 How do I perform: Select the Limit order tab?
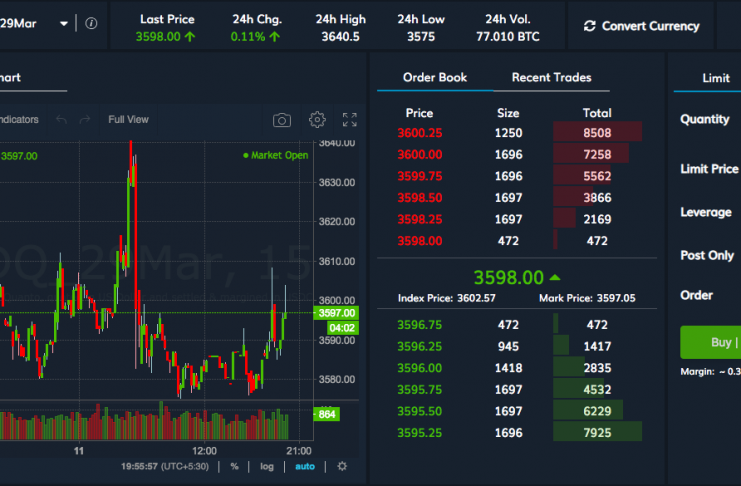click(x=715, y=78)
